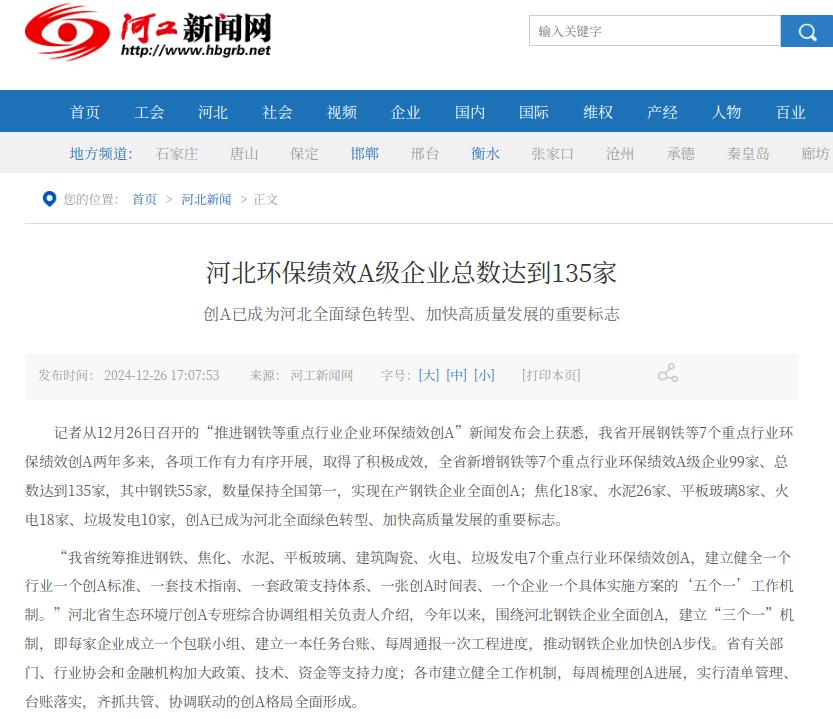Click the article title 河北环保绩效A级企业总数达到135家
Viewport: 833px width, 719px height.
coord(411,273)
